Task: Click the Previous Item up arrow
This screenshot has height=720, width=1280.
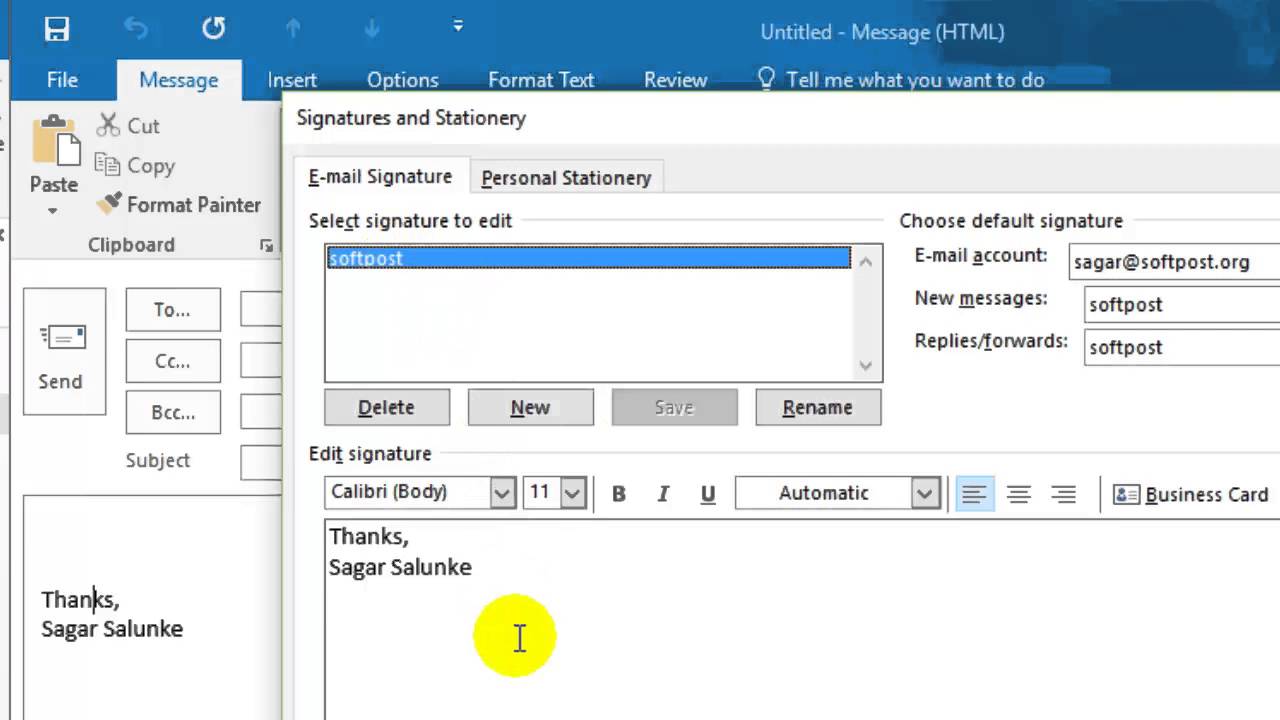Action: (293, 29)
